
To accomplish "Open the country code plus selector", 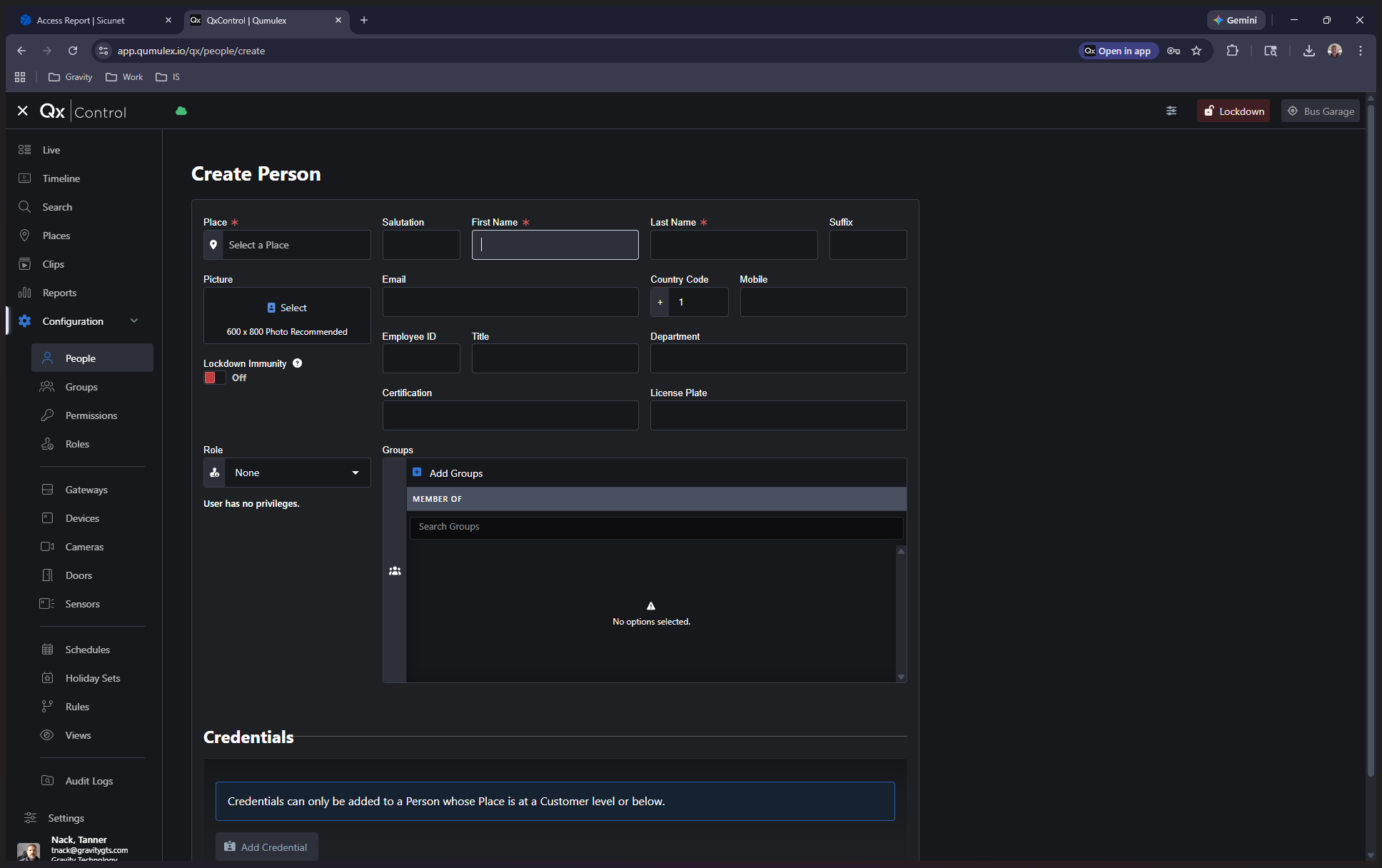I will 660,302.
